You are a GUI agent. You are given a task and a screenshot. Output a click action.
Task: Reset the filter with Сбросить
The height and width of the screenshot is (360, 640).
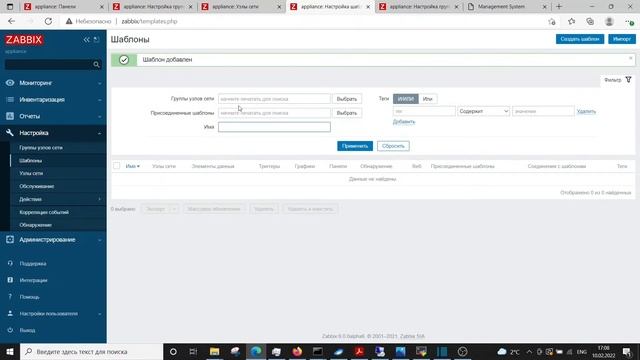[393, 146]
